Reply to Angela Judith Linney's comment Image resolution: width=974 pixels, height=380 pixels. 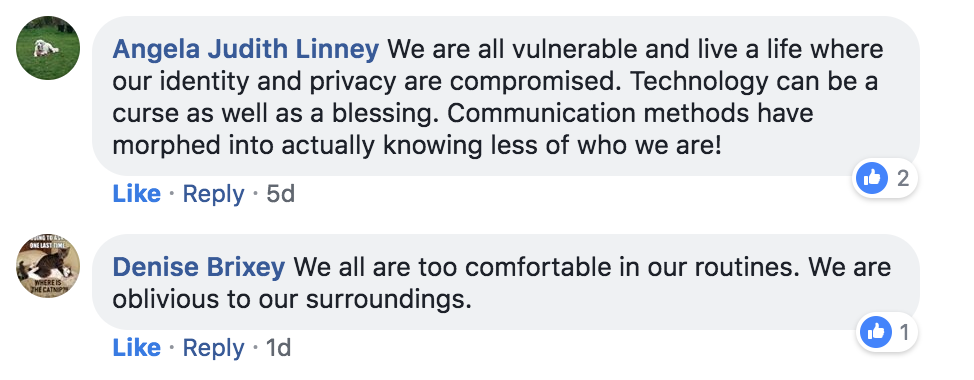pyautogui.click(x=213, y=194)
